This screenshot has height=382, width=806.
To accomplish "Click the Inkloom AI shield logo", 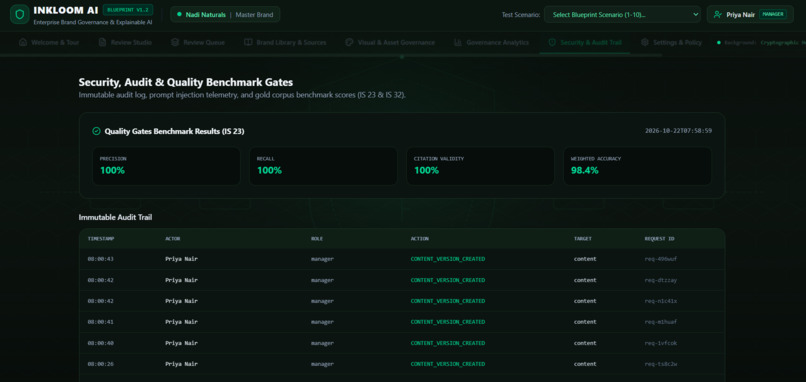I will tap(20, 14).
